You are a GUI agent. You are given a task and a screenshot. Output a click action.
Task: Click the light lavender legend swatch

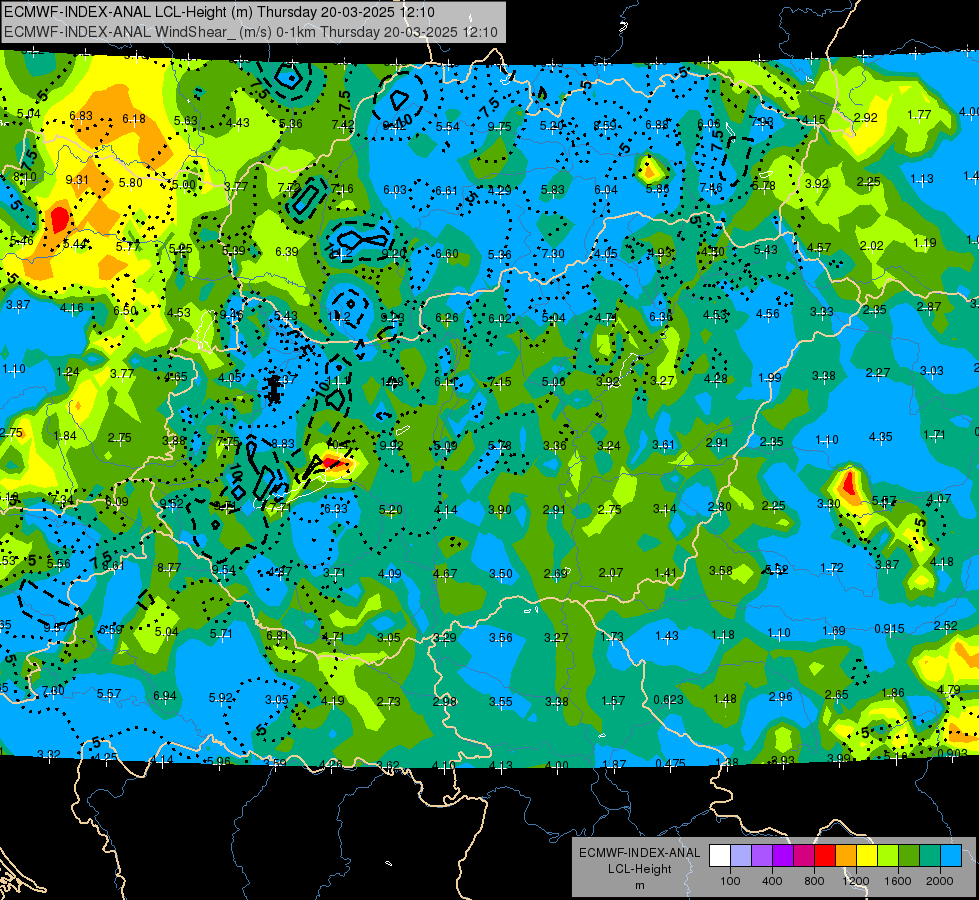741,856
